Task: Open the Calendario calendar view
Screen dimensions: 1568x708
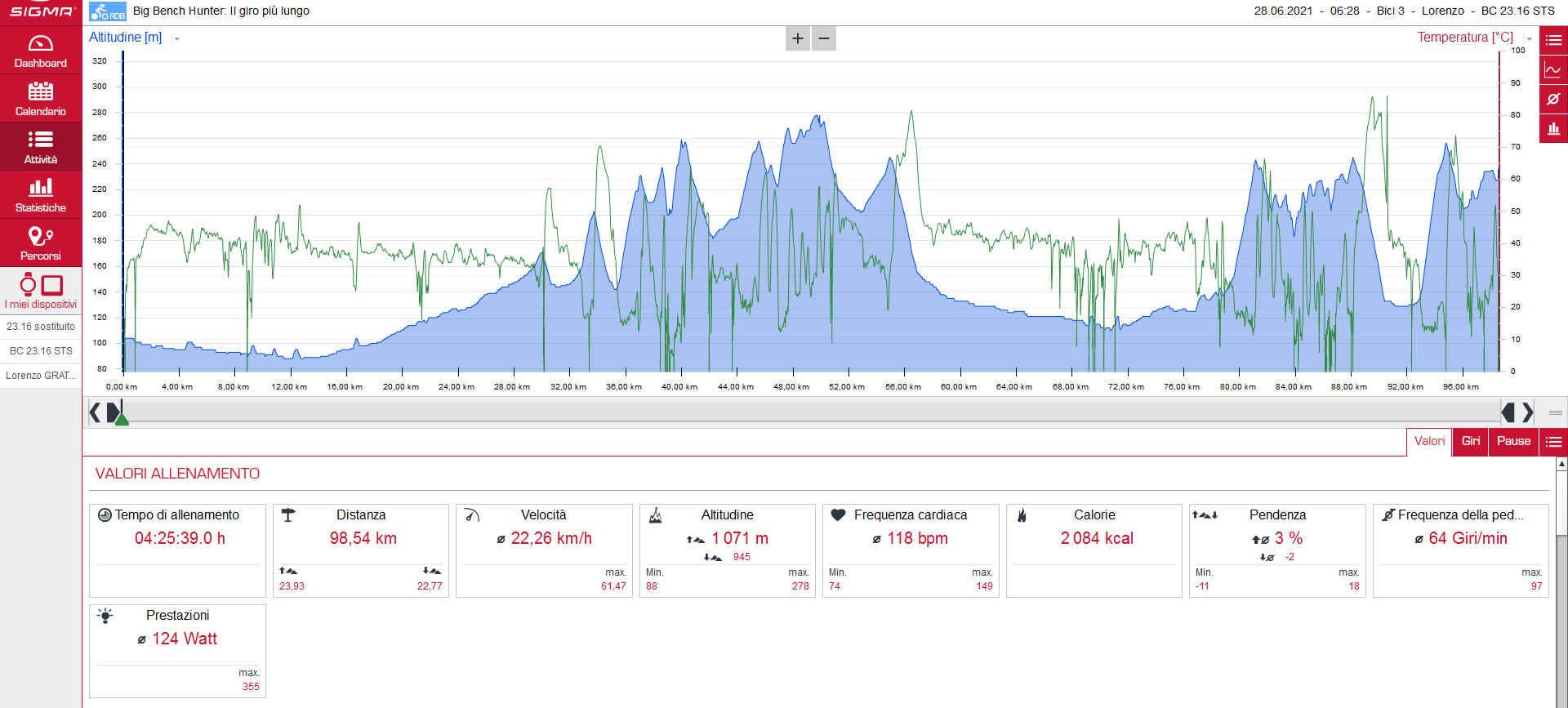Action: 41,99
